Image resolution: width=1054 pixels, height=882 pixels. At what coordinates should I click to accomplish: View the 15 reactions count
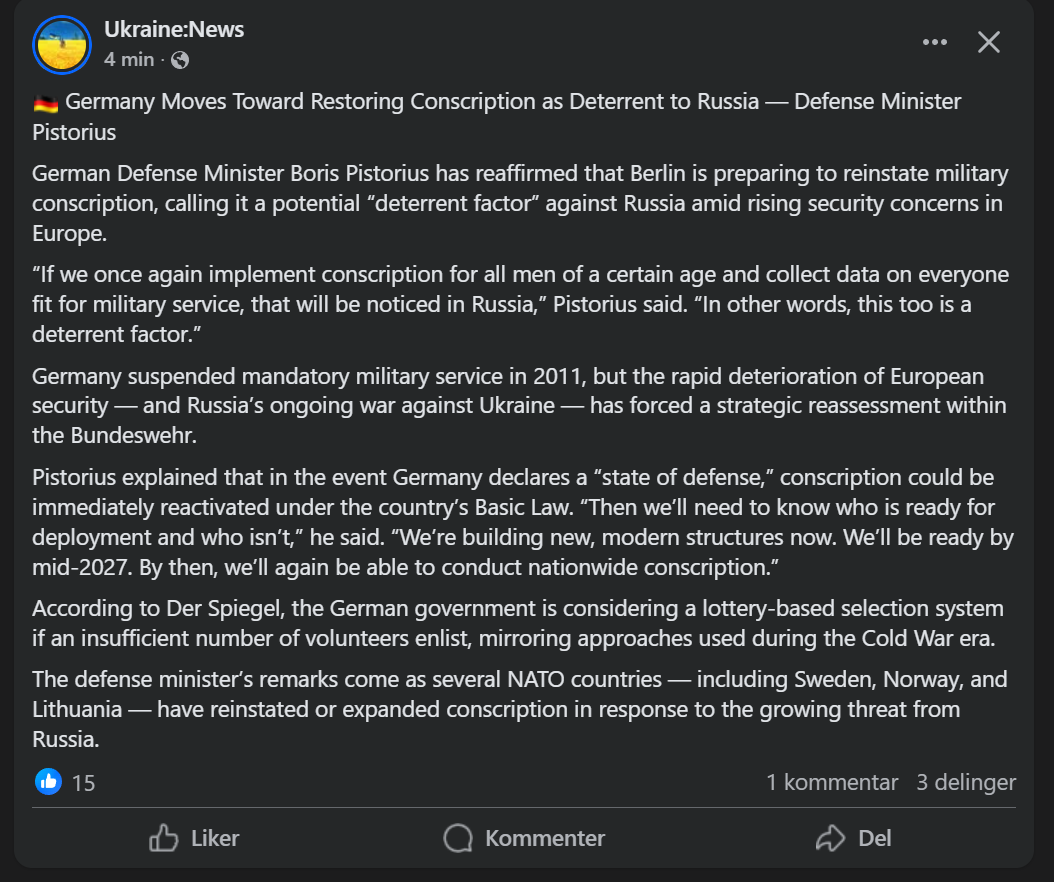[84, 783]
